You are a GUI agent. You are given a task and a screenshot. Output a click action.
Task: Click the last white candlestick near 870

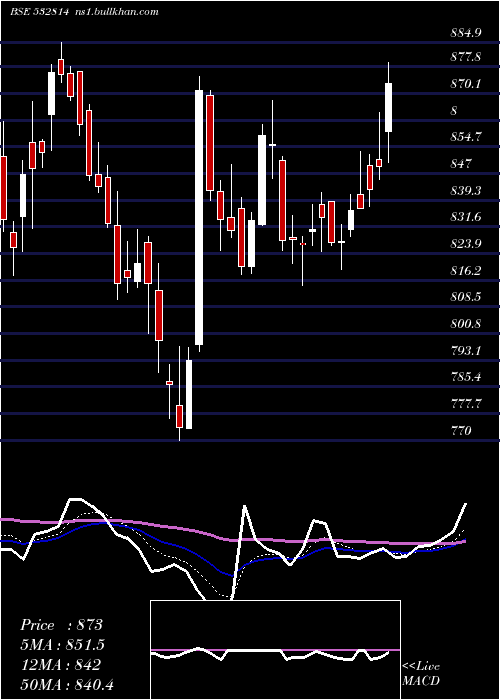(388, 107)
